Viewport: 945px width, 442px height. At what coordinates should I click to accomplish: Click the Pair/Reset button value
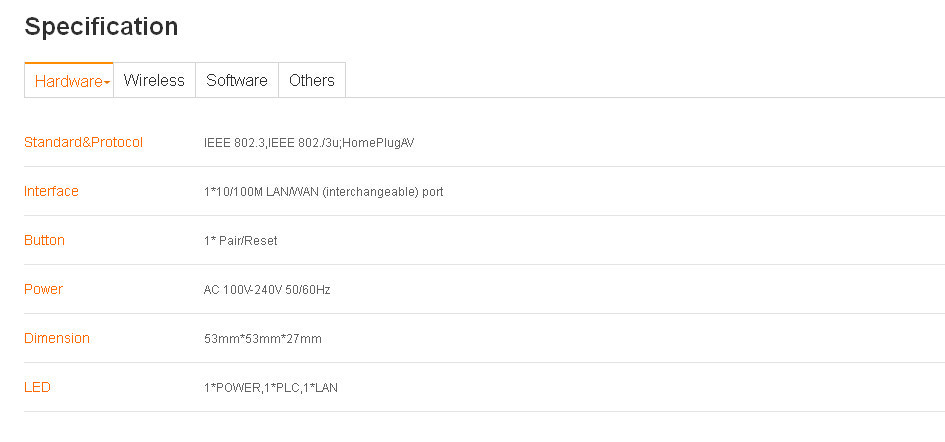pos(245,241)
